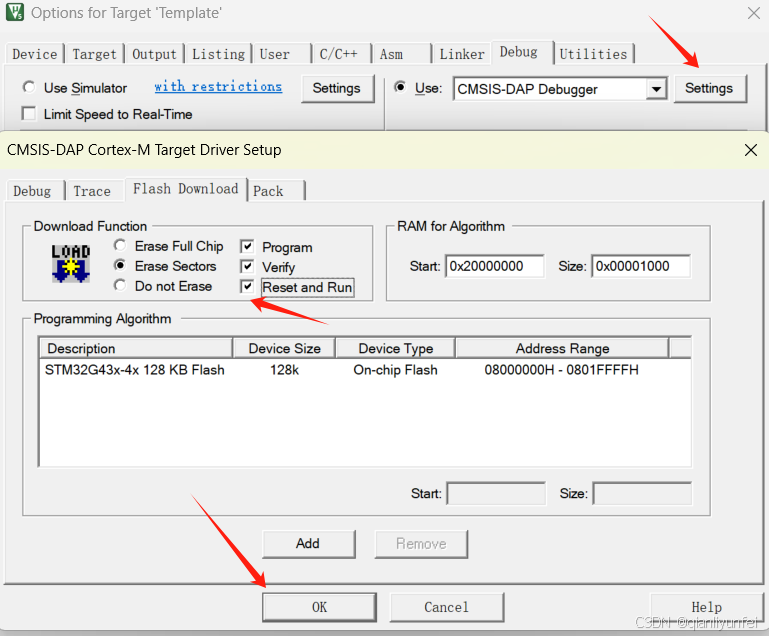Click the Cancel button
Image resolution: width=769 pixels, height=636 pixels.
[447, 607]
